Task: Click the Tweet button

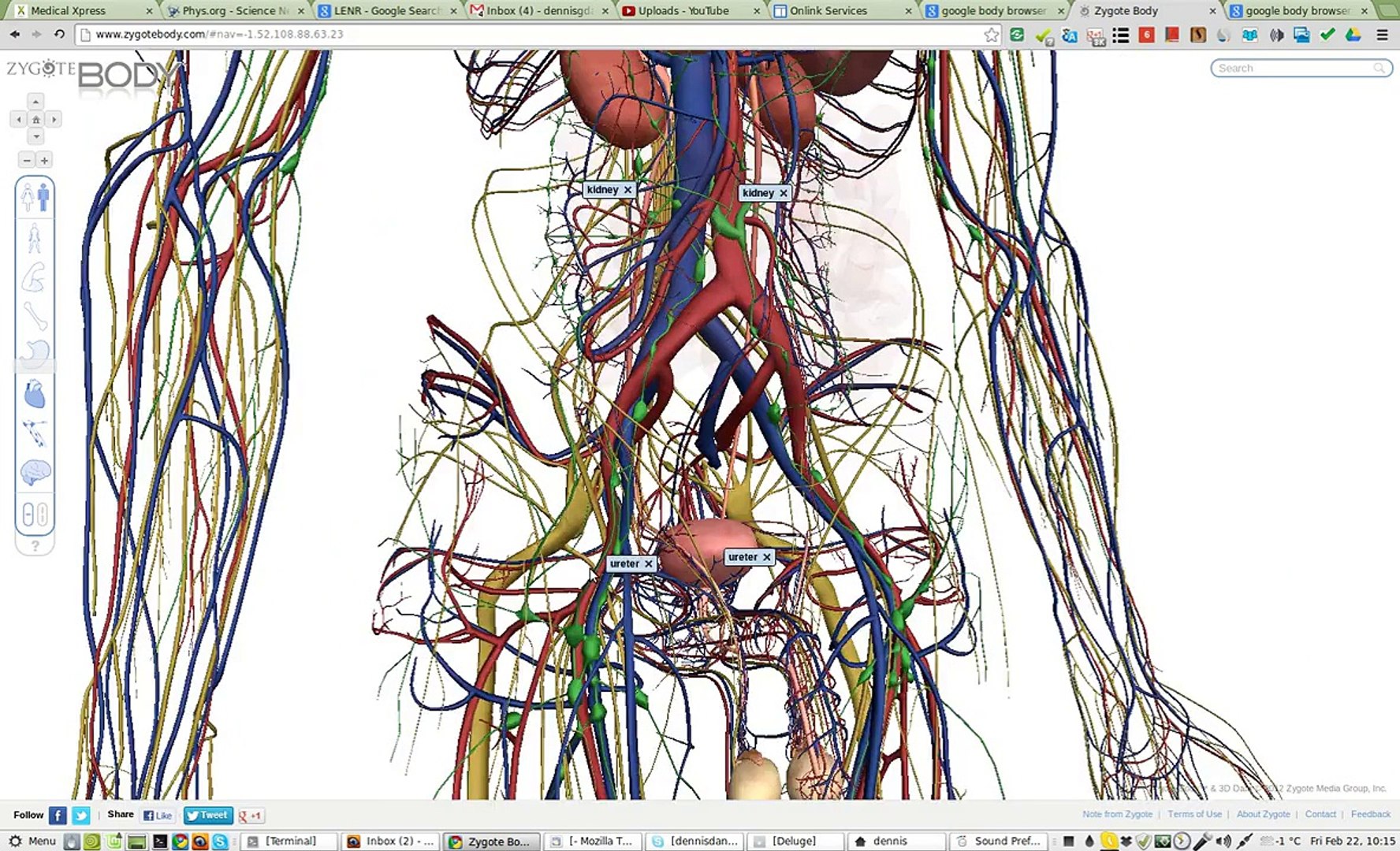Action: click(x=208, y=816)
